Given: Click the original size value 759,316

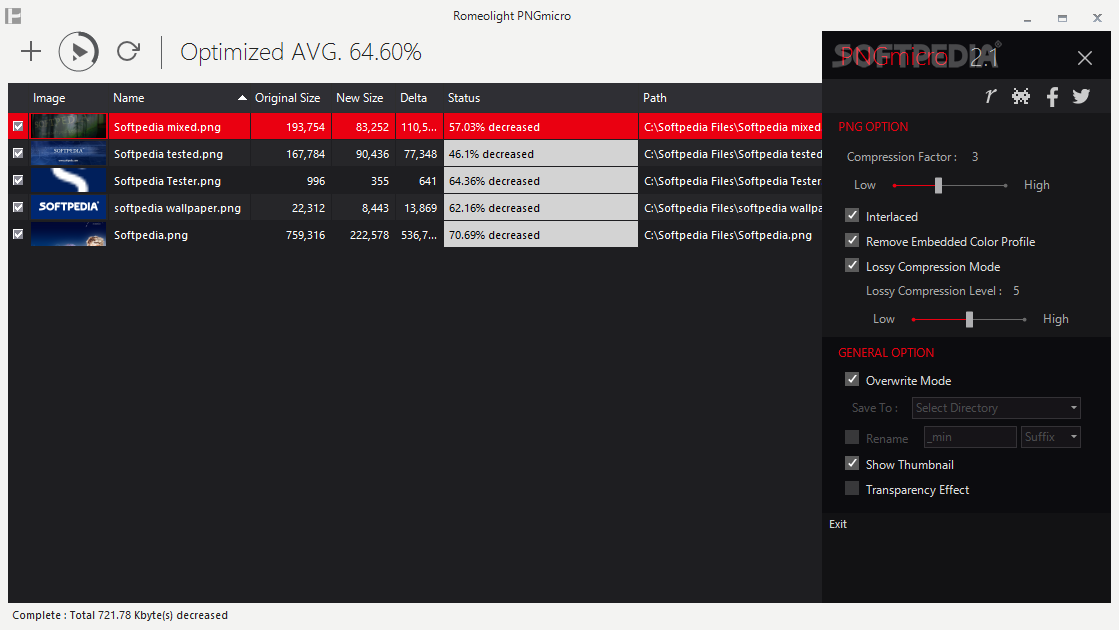Looking at the screenshot, I should point(305,235).
